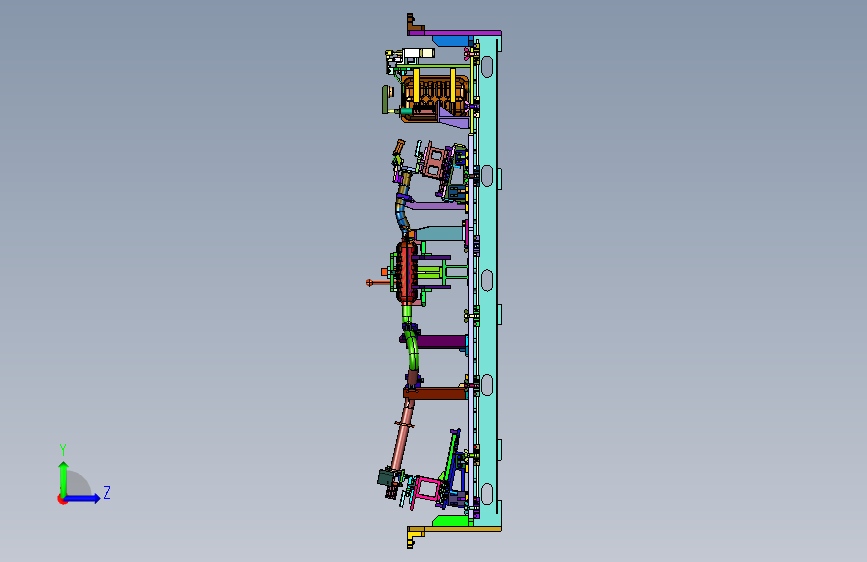The image size is (867, 562).
Task: Select the magenta square frame near the bottom
Action: pos(427,489)
